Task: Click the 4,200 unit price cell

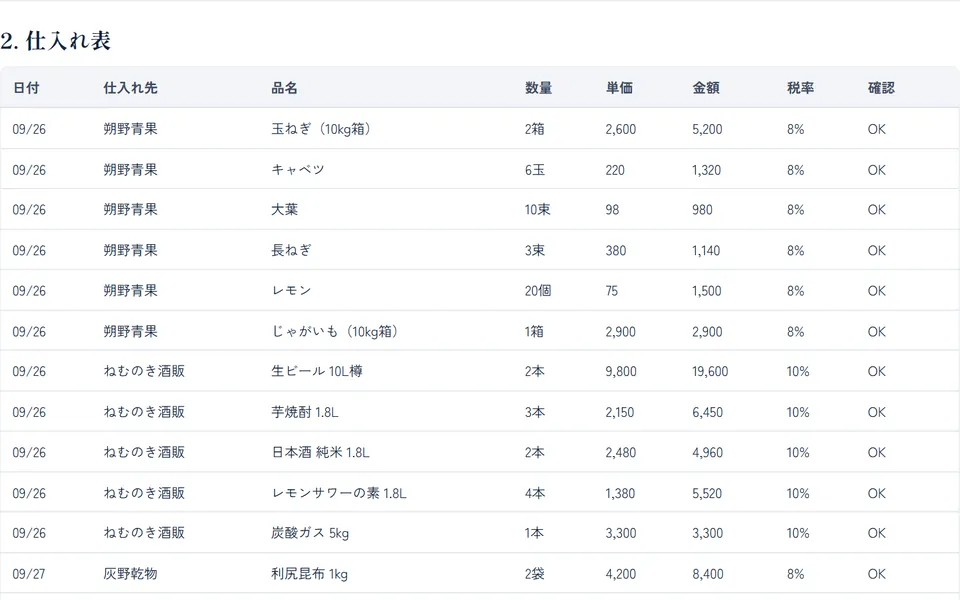Action: (621, 574)
